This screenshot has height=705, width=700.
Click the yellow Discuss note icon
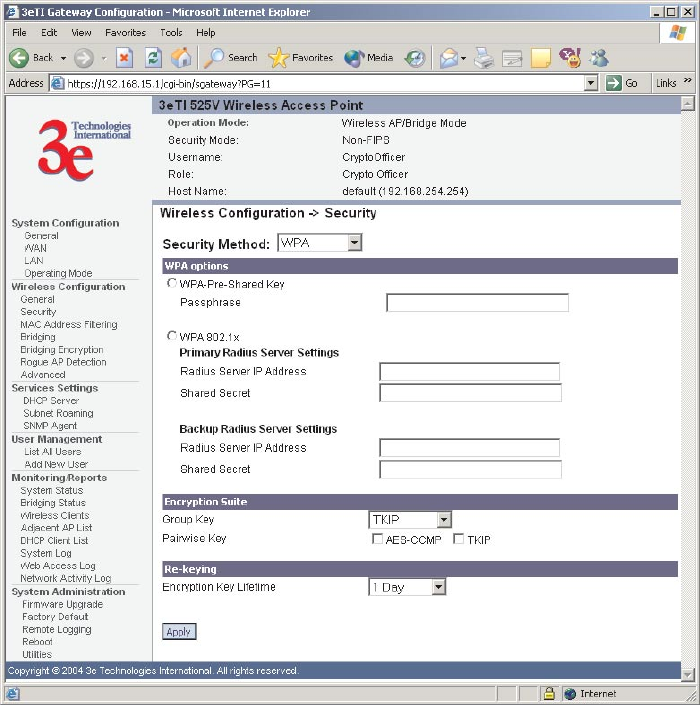click(x=540, y=58)
